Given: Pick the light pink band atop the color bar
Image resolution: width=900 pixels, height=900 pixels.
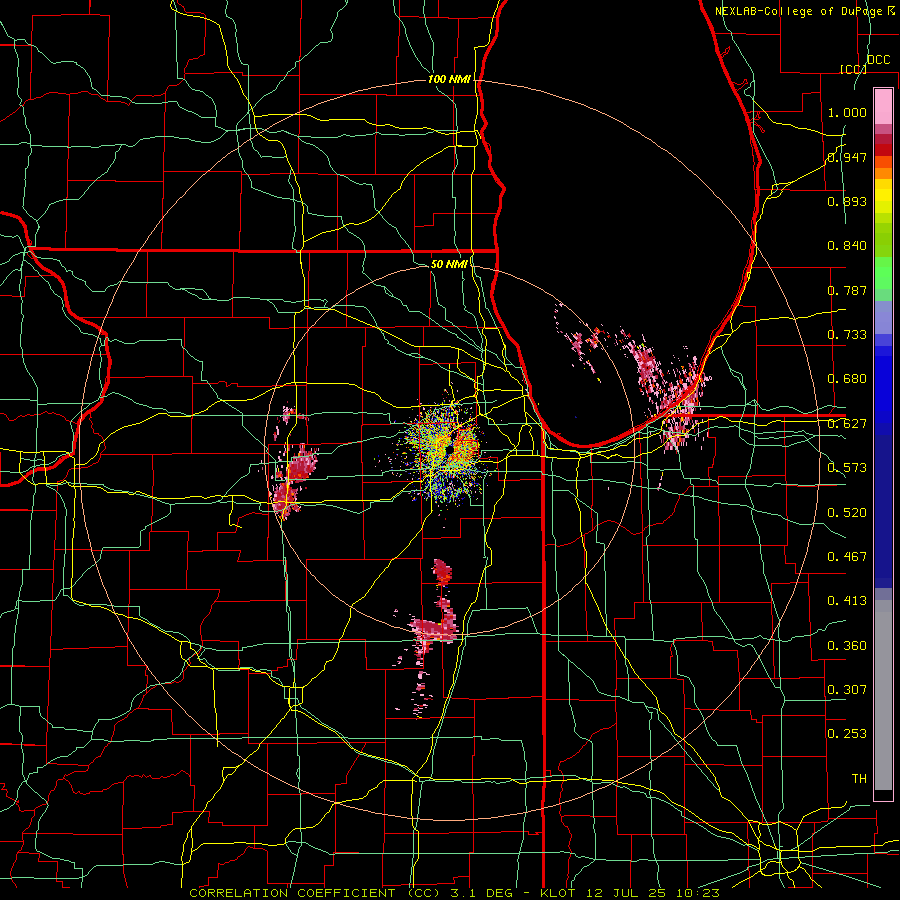Looking at the screenshot, I should [x=883, y=107].
